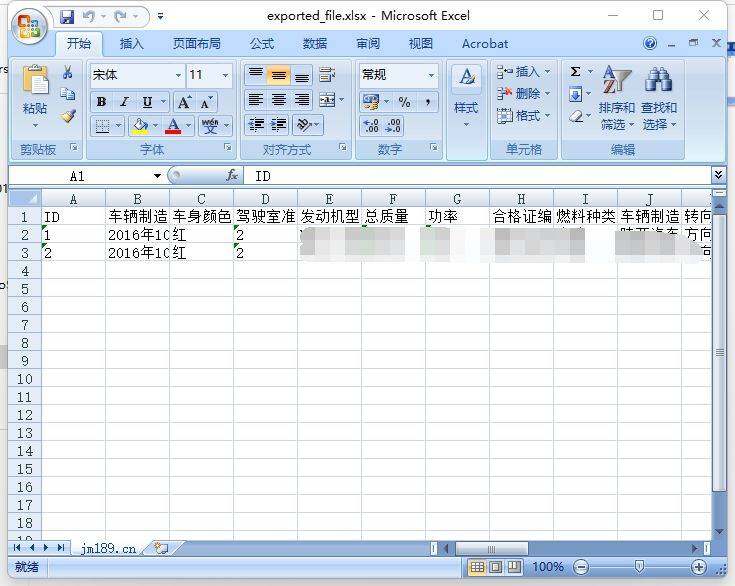Align text right

[x=302, y=99]
